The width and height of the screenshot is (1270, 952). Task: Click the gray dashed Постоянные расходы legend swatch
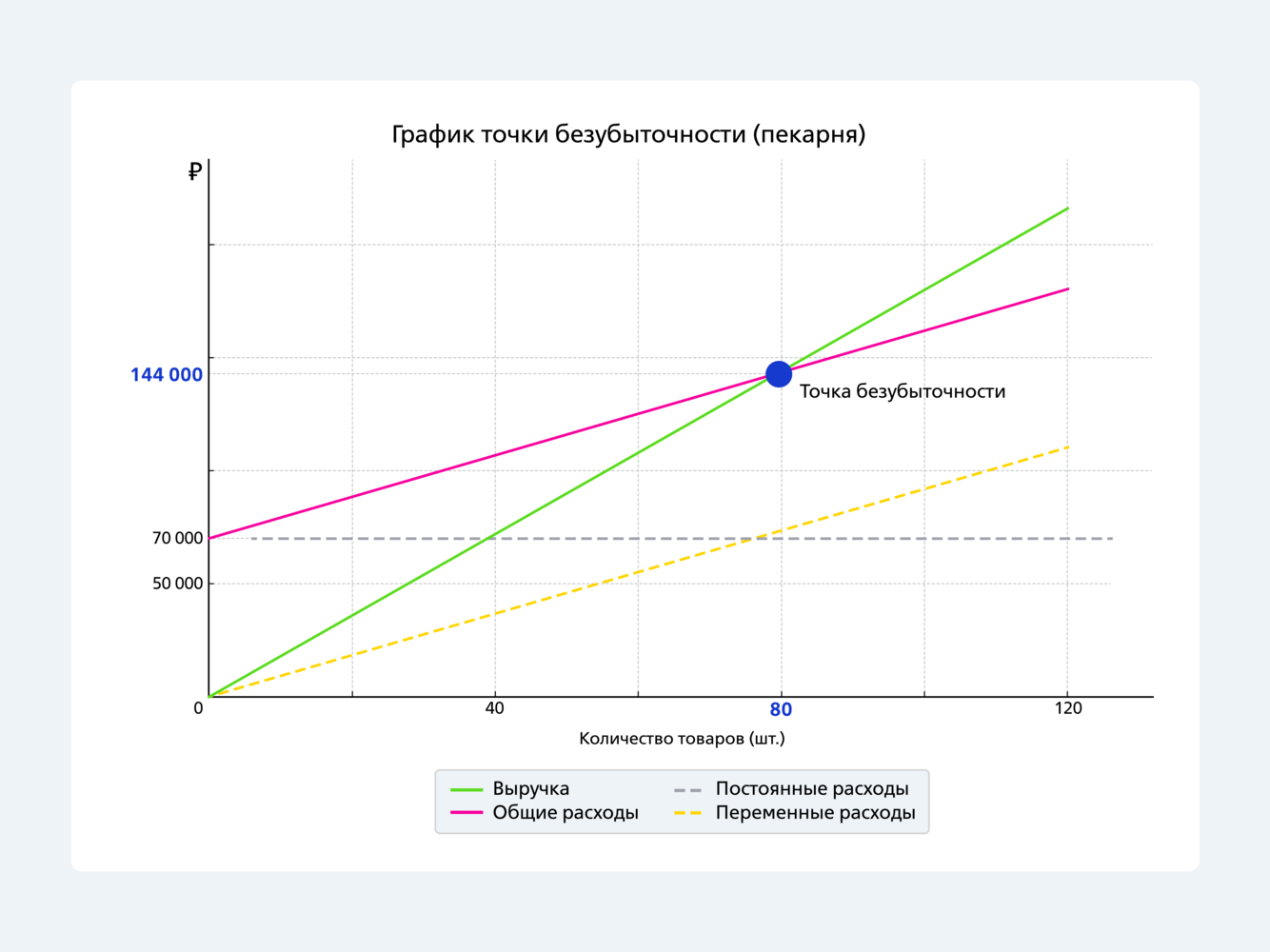[x=687, y=789]
